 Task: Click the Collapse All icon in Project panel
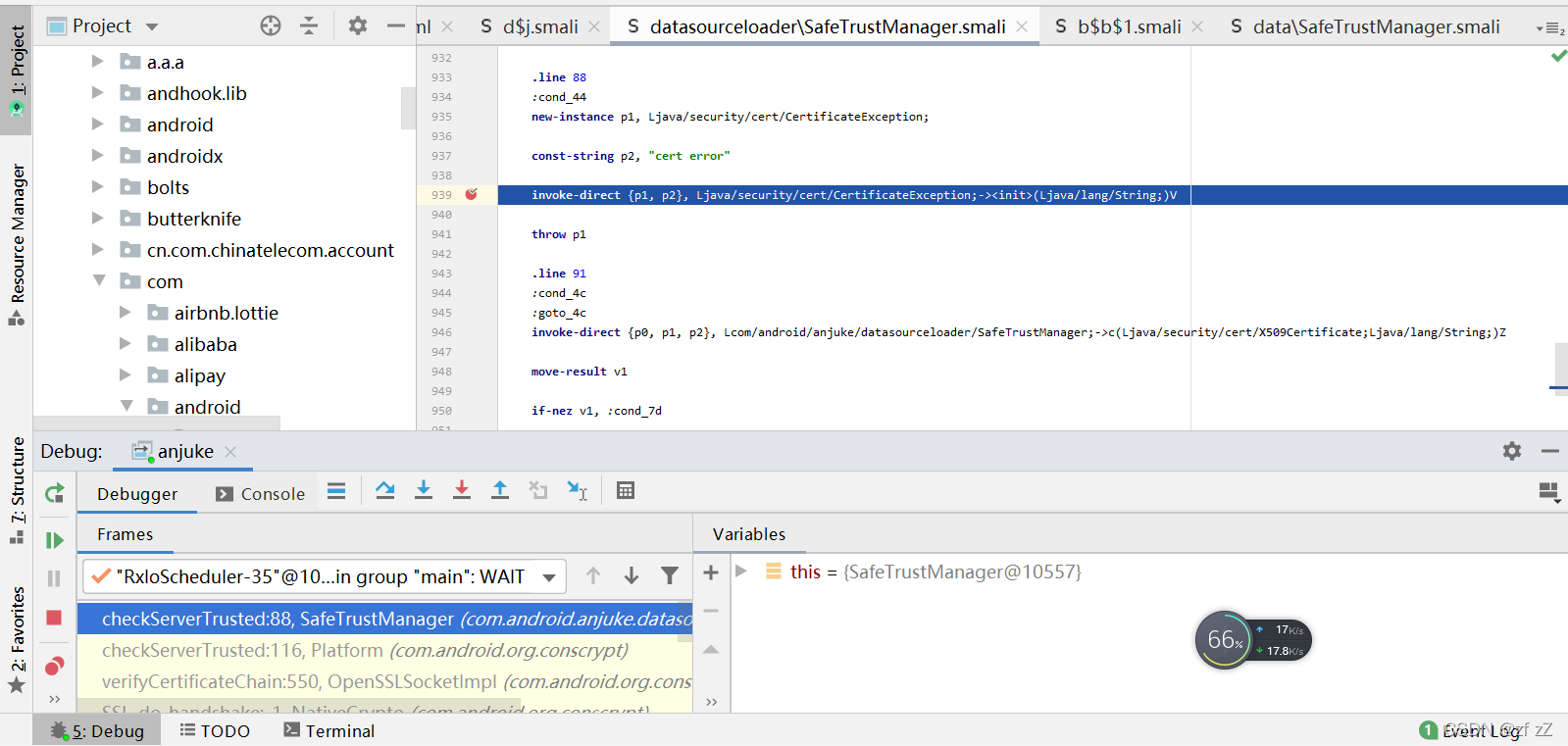(x=309, y=26)
